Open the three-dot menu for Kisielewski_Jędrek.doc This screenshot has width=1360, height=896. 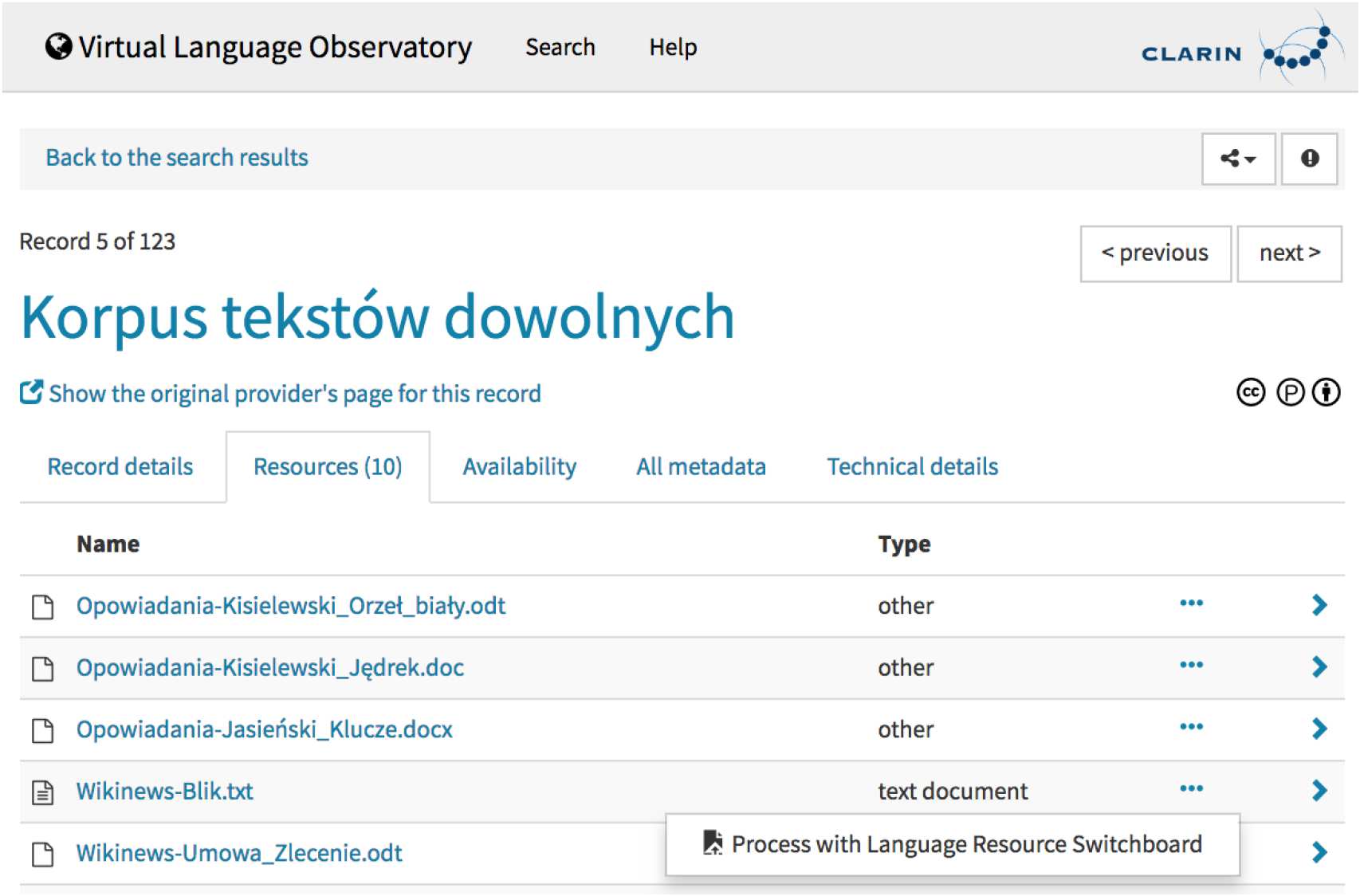(1191, 665)
